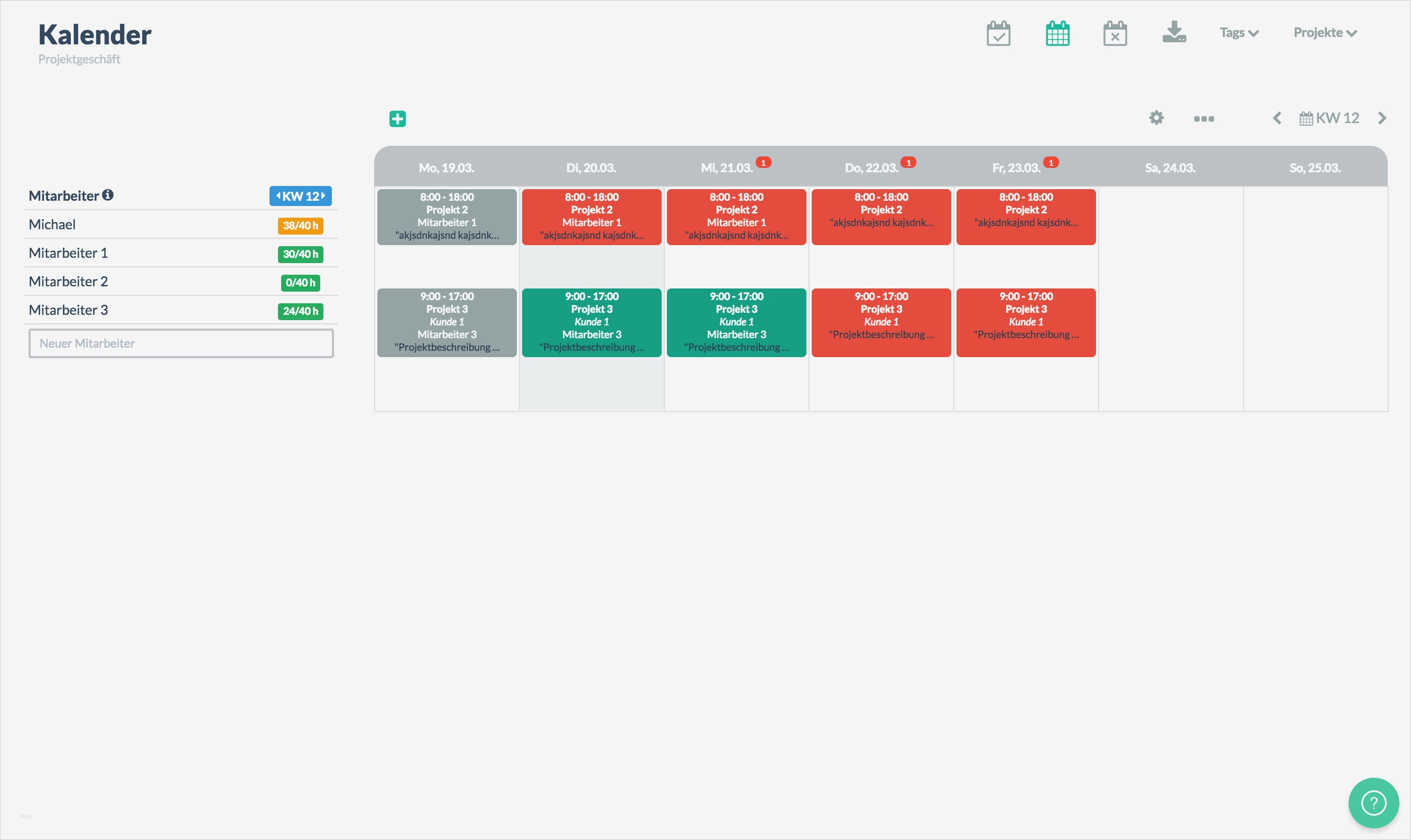This screenshot has width=1411, height=840.
Task: Click Michael's orange 38/40 h badge
Action: click(300, 226)
